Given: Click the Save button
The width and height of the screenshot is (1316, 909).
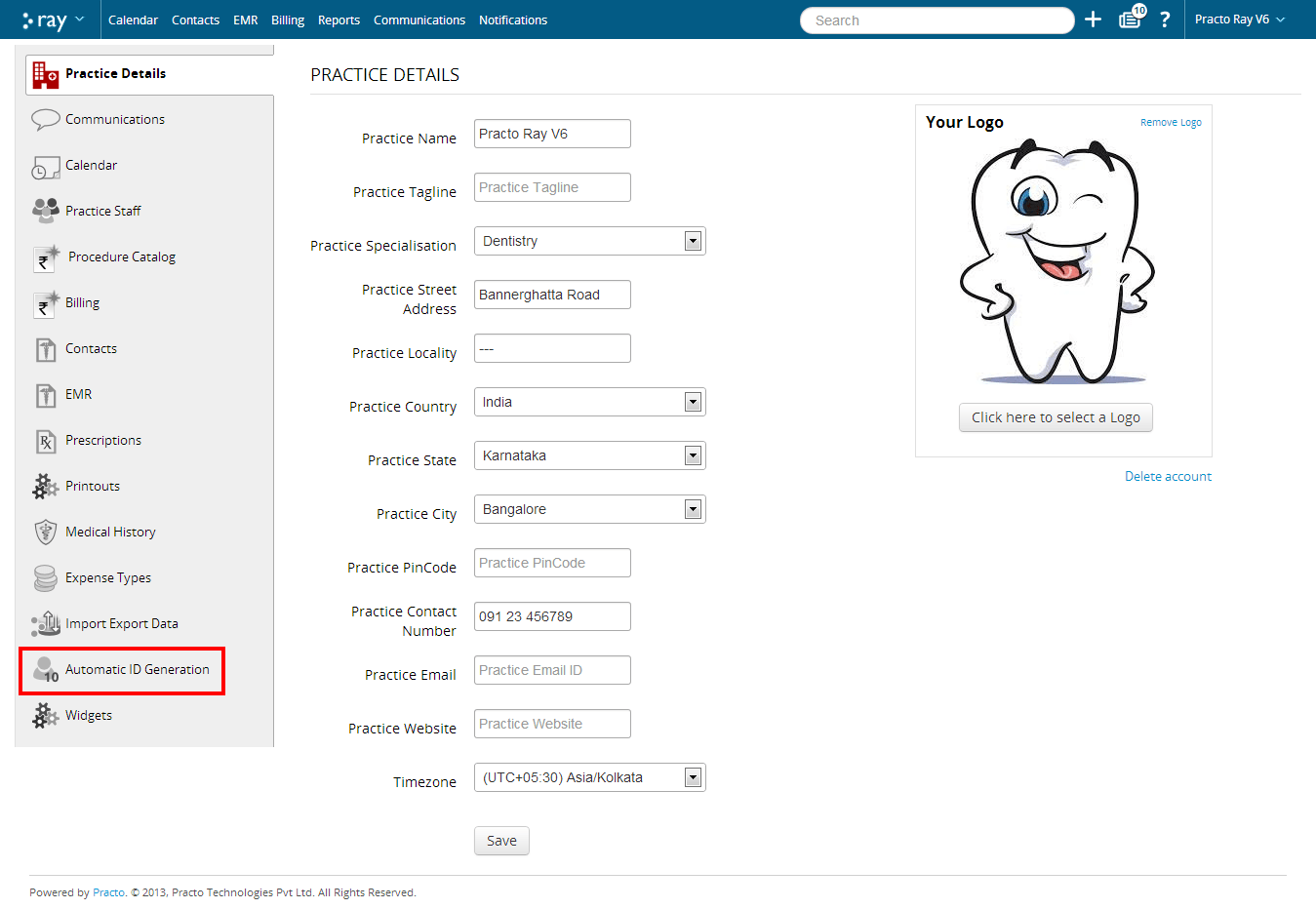Looking at the screenshot, I should [500, 840].
